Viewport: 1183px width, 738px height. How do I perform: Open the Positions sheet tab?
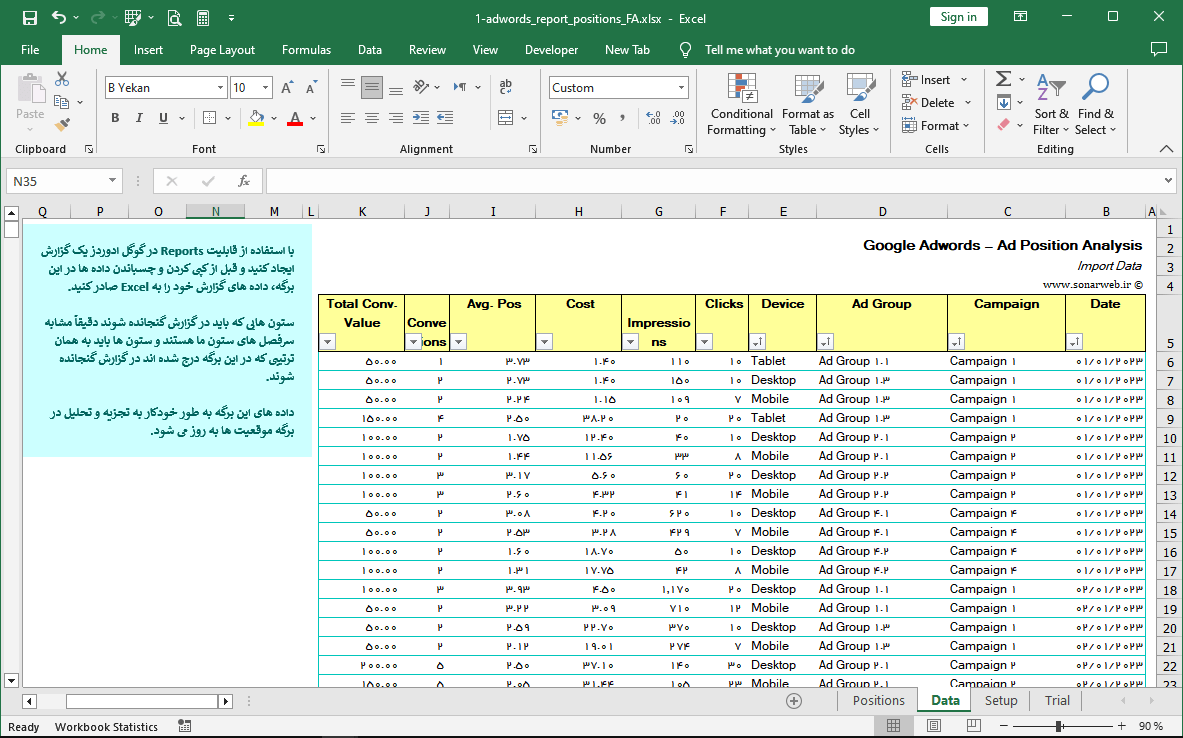[878, 700]
